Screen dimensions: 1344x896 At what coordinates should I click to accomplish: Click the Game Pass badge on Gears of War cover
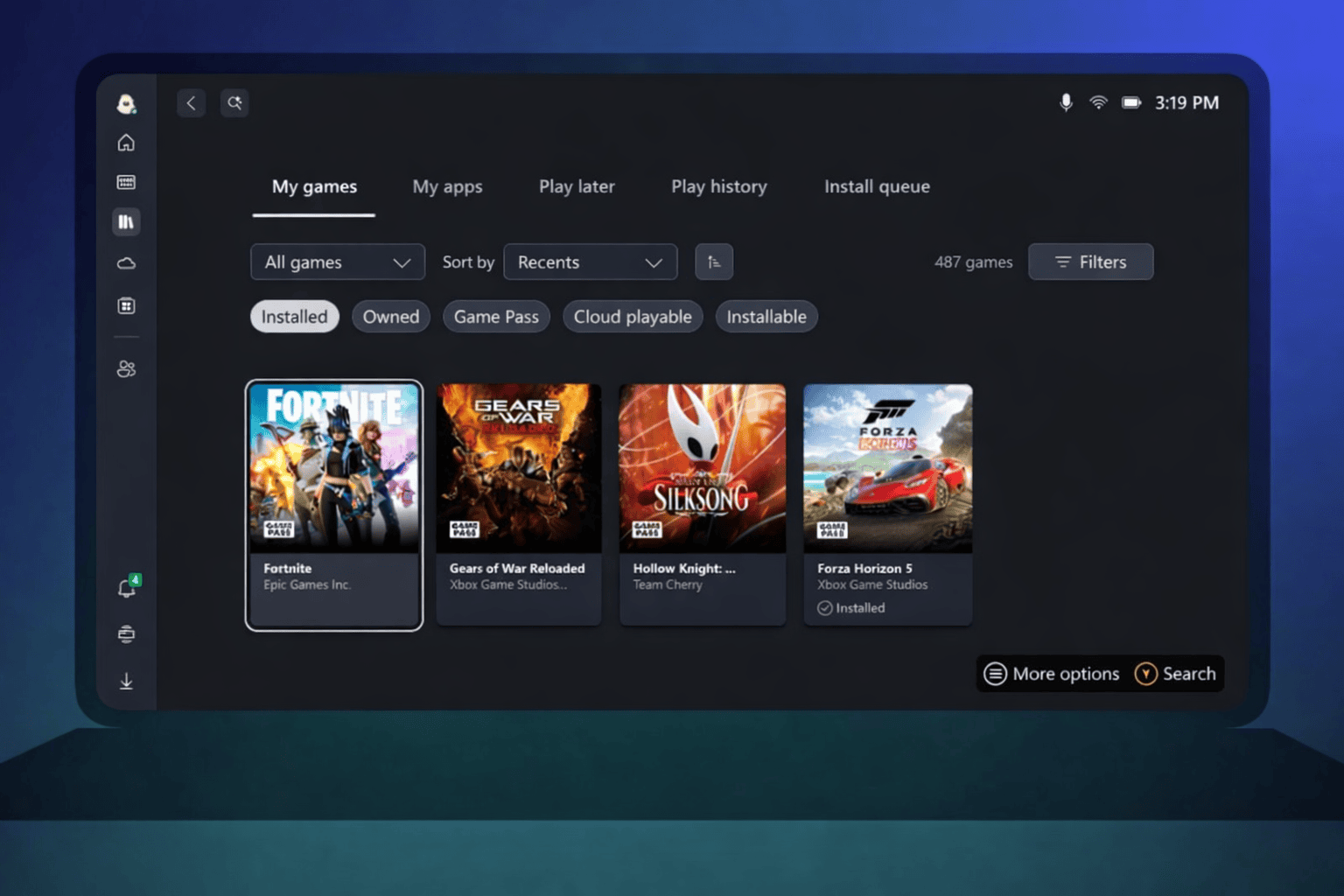(x=465, y=528)
